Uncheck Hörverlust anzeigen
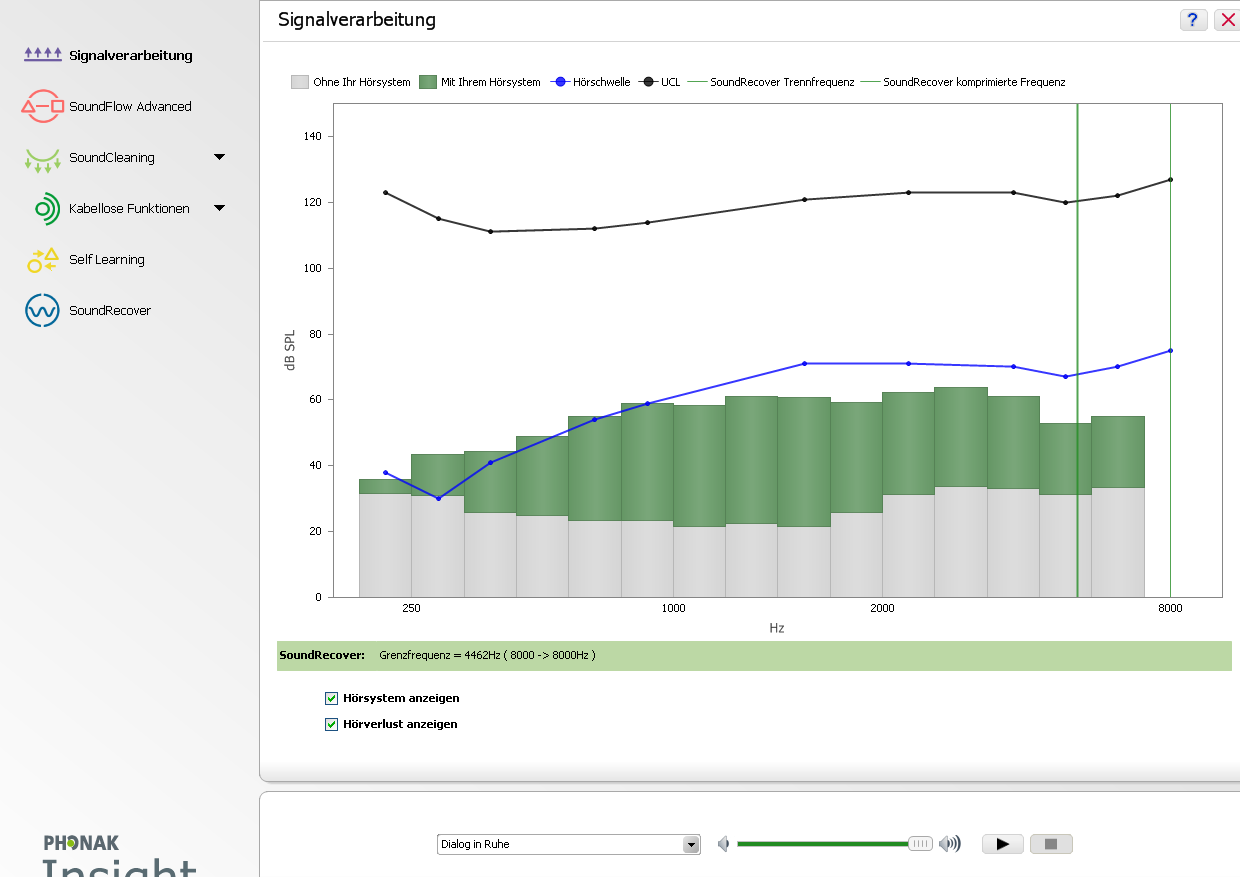1240x877 pixels. (x=332, y=724)
